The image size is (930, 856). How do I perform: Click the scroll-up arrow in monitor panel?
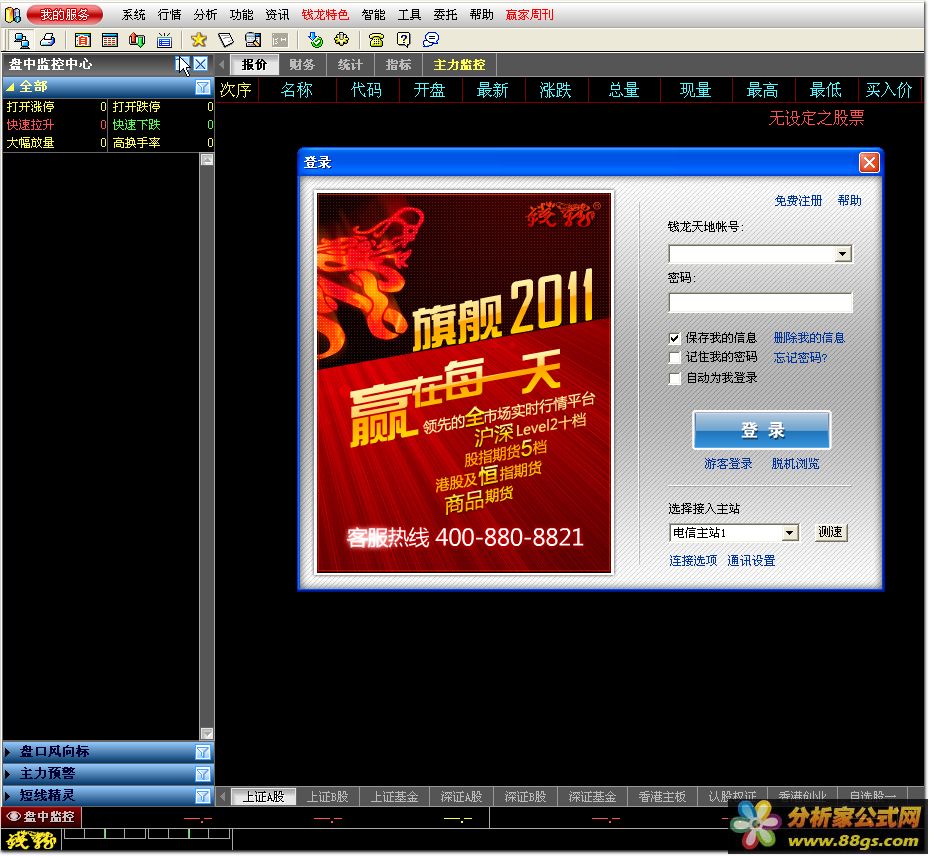pyautogui.click(x=206, y=160)
